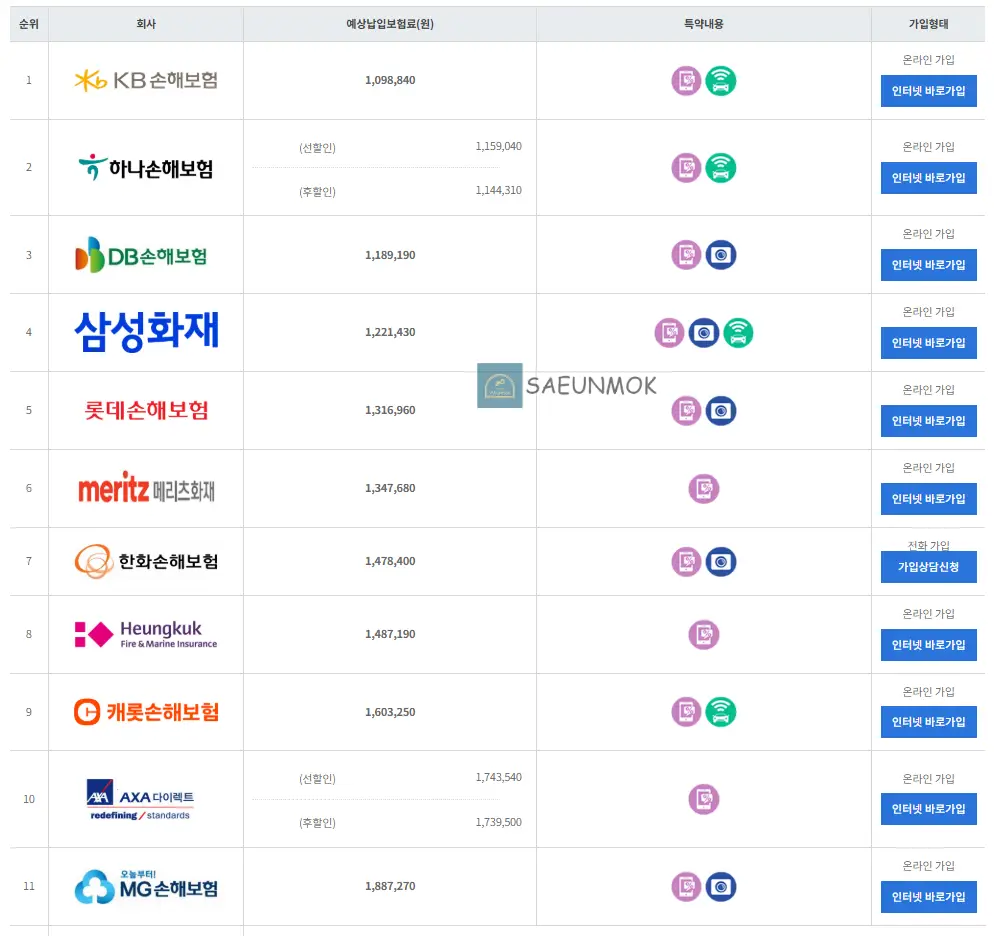Click the premium value 1,603,250

coord(390,712)
